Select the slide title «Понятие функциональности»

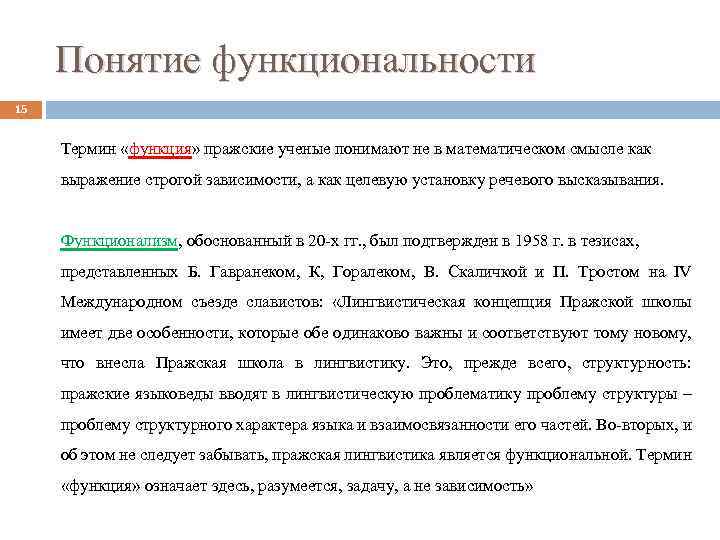pyautogui.click(x=295, y=61)
